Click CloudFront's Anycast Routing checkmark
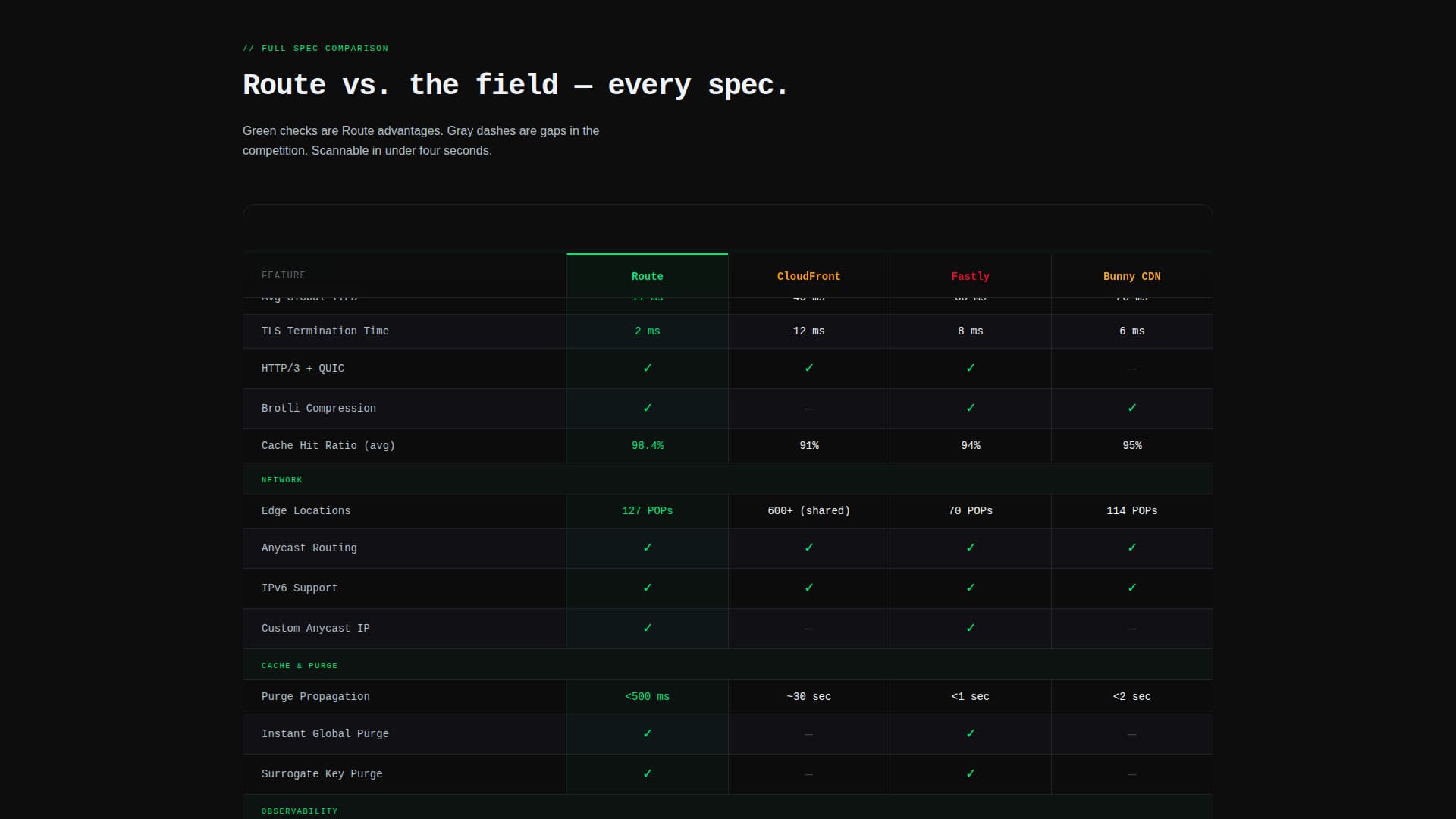 pos(808,548)
